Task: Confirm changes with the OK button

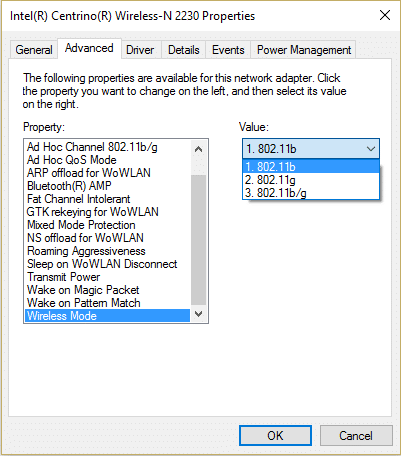Action: [275, 435]
